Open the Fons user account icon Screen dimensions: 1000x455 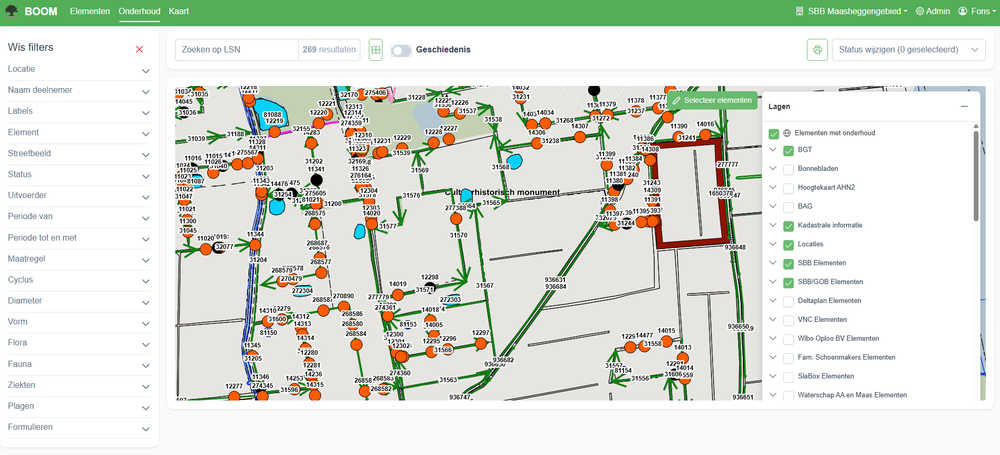961,11
